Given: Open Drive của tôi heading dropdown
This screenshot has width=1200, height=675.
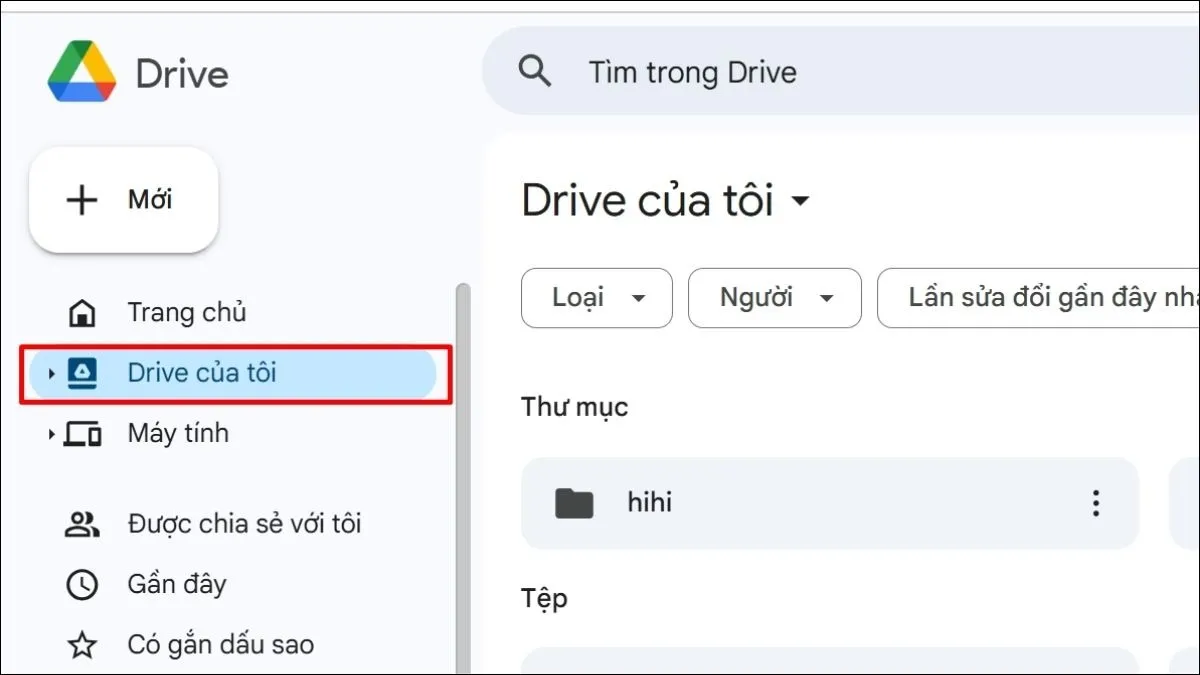Looking at the screenshot, I should 800,201.
